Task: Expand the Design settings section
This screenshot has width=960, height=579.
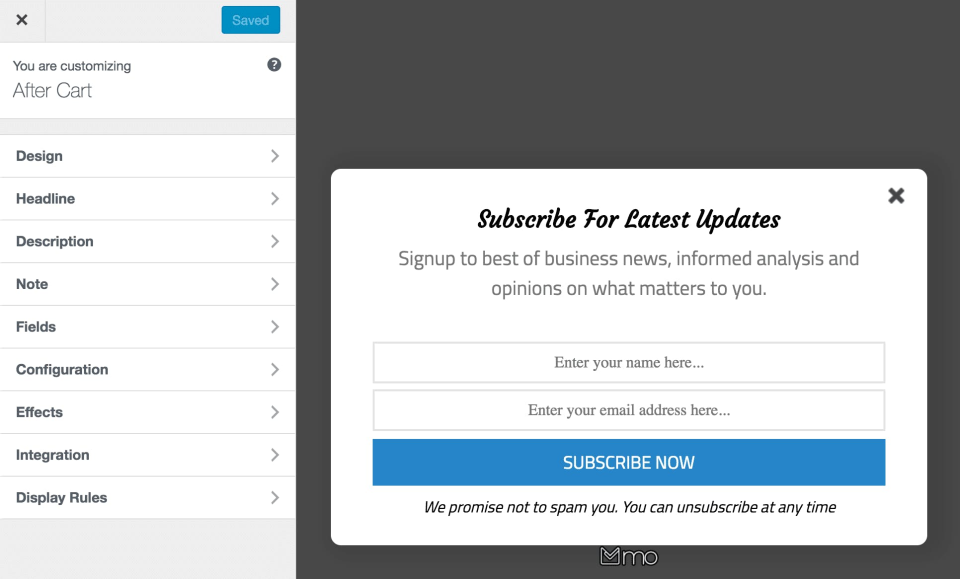Action: pos(148,156)
